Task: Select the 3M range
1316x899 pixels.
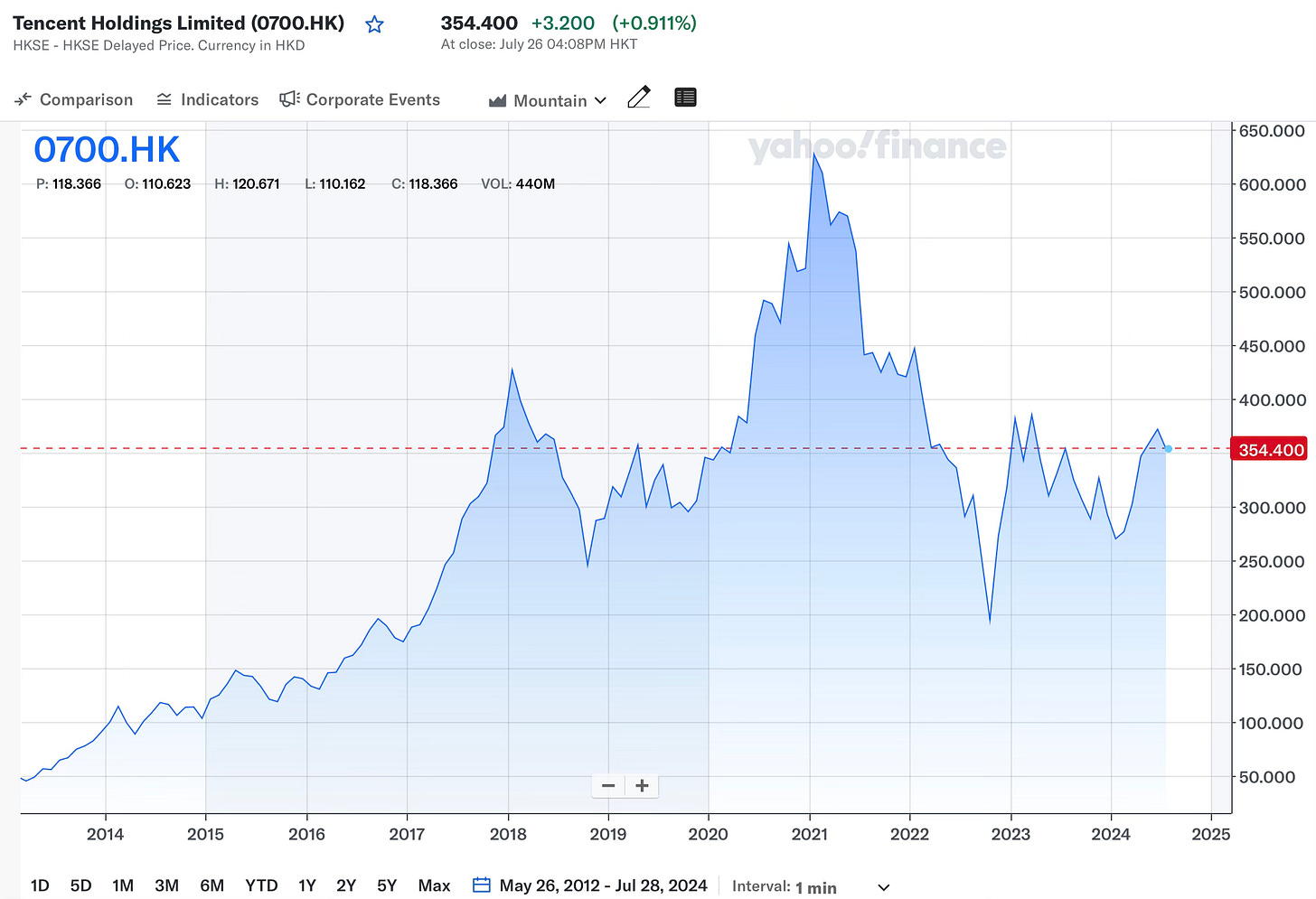Action: point(166,885)
